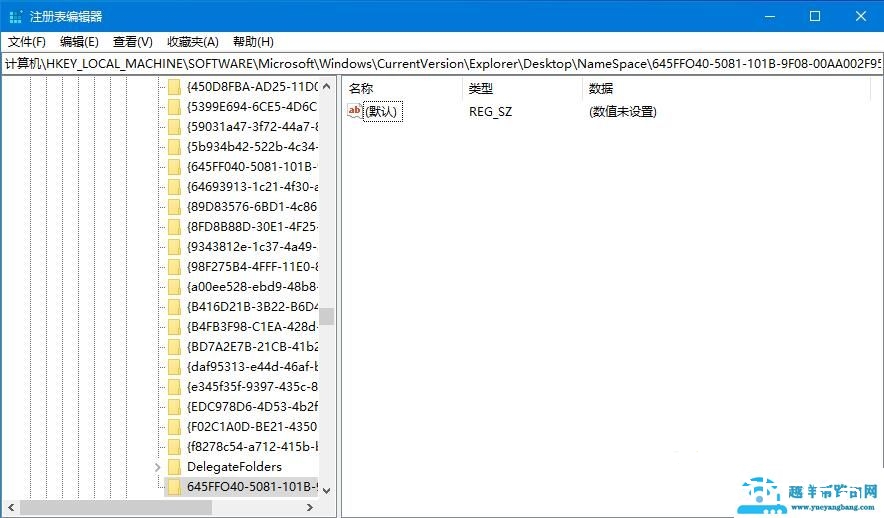Select the {daf95313-e44d-46af key
884x518 pixels.
[x=252, y=367]
